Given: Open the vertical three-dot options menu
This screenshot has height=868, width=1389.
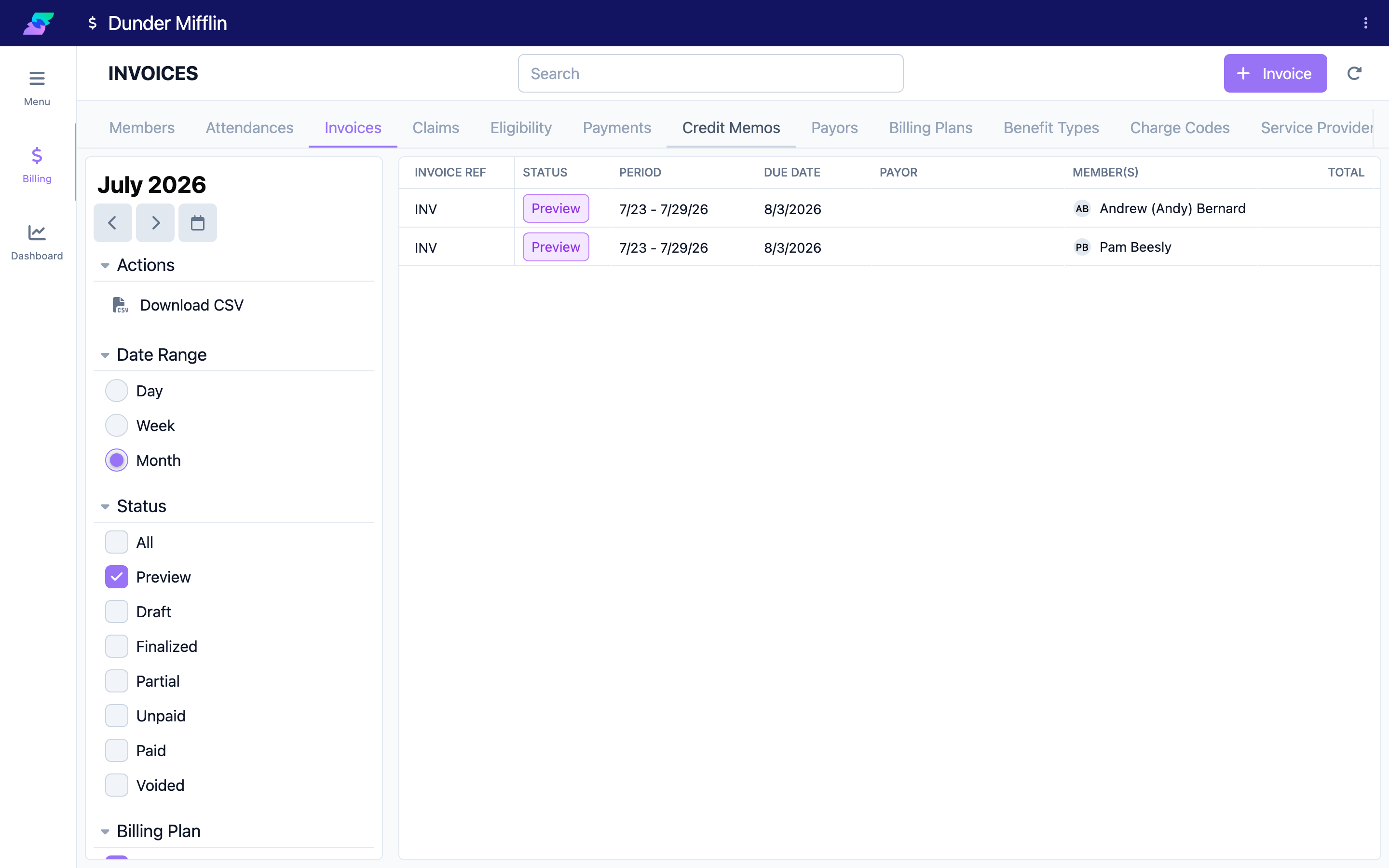Looking at the screenshot, I should 1365,23.
